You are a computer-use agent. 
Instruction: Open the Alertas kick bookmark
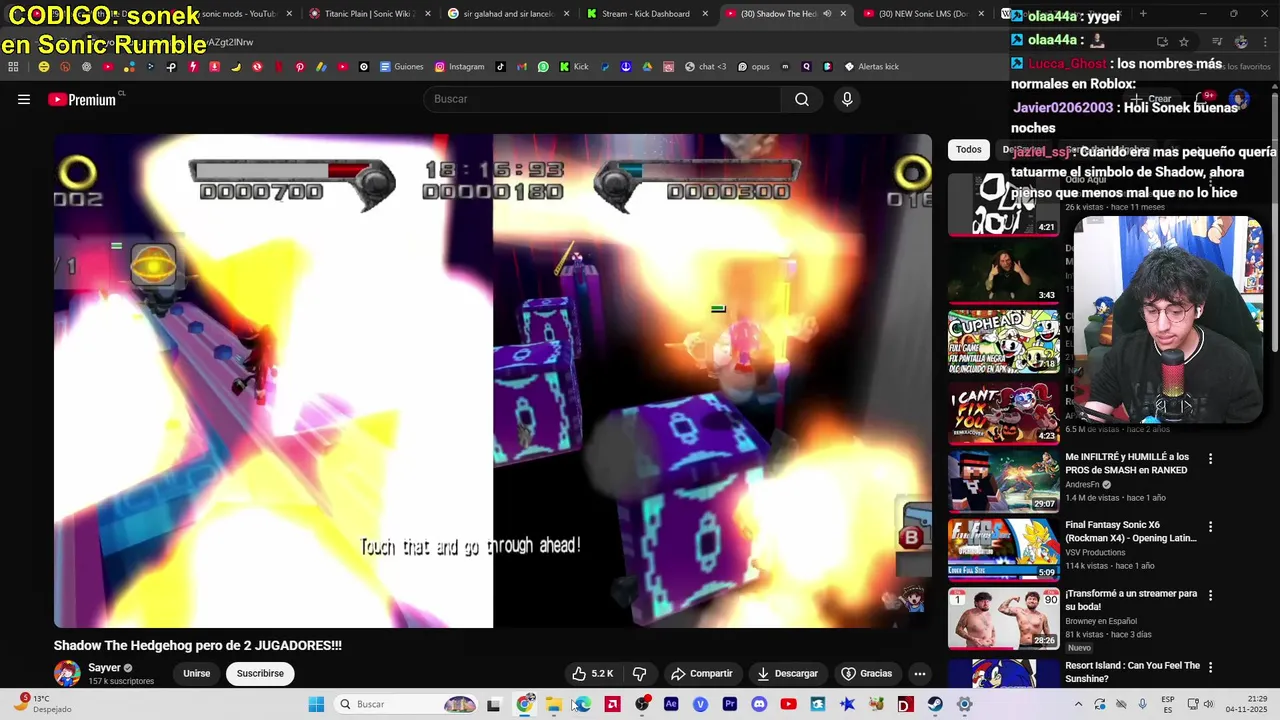(871, 67)
